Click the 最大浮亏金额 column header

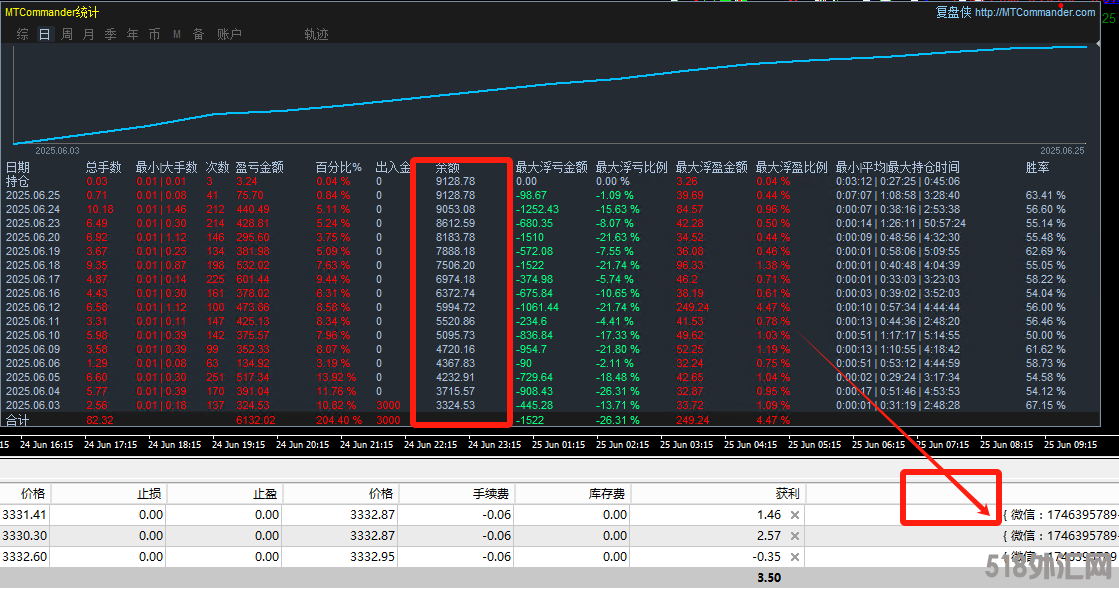tap(552, 168)
